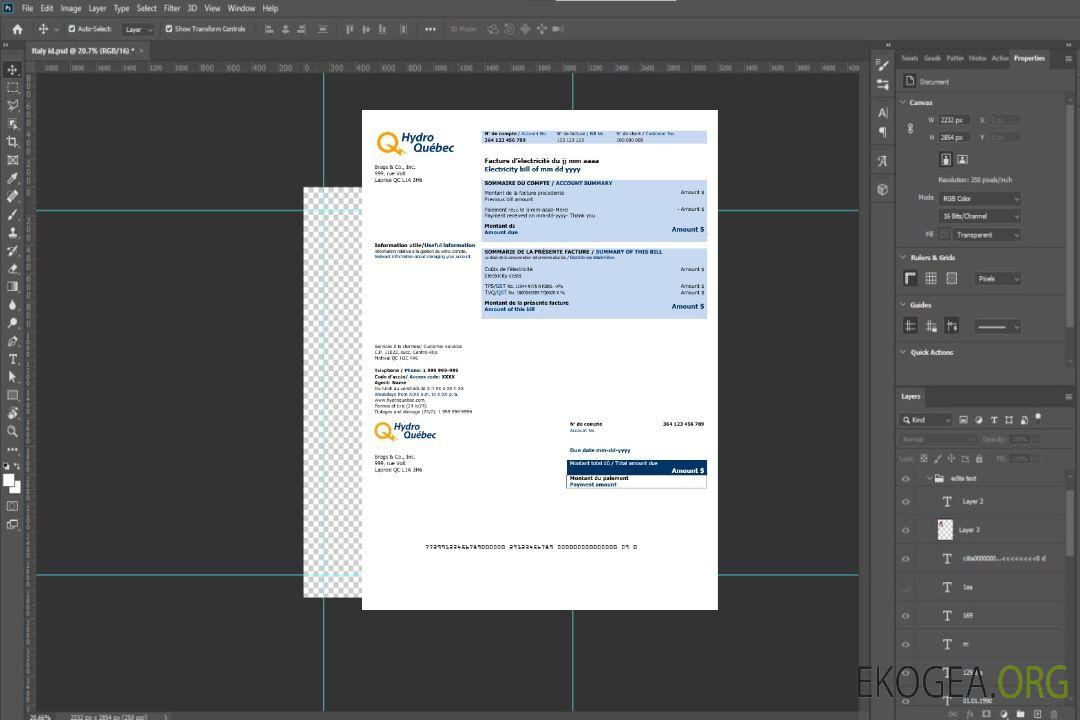Screen dimensions: 1080x720
Task: Hide Layer 2 using its eye icon
Action: point(906,502)
